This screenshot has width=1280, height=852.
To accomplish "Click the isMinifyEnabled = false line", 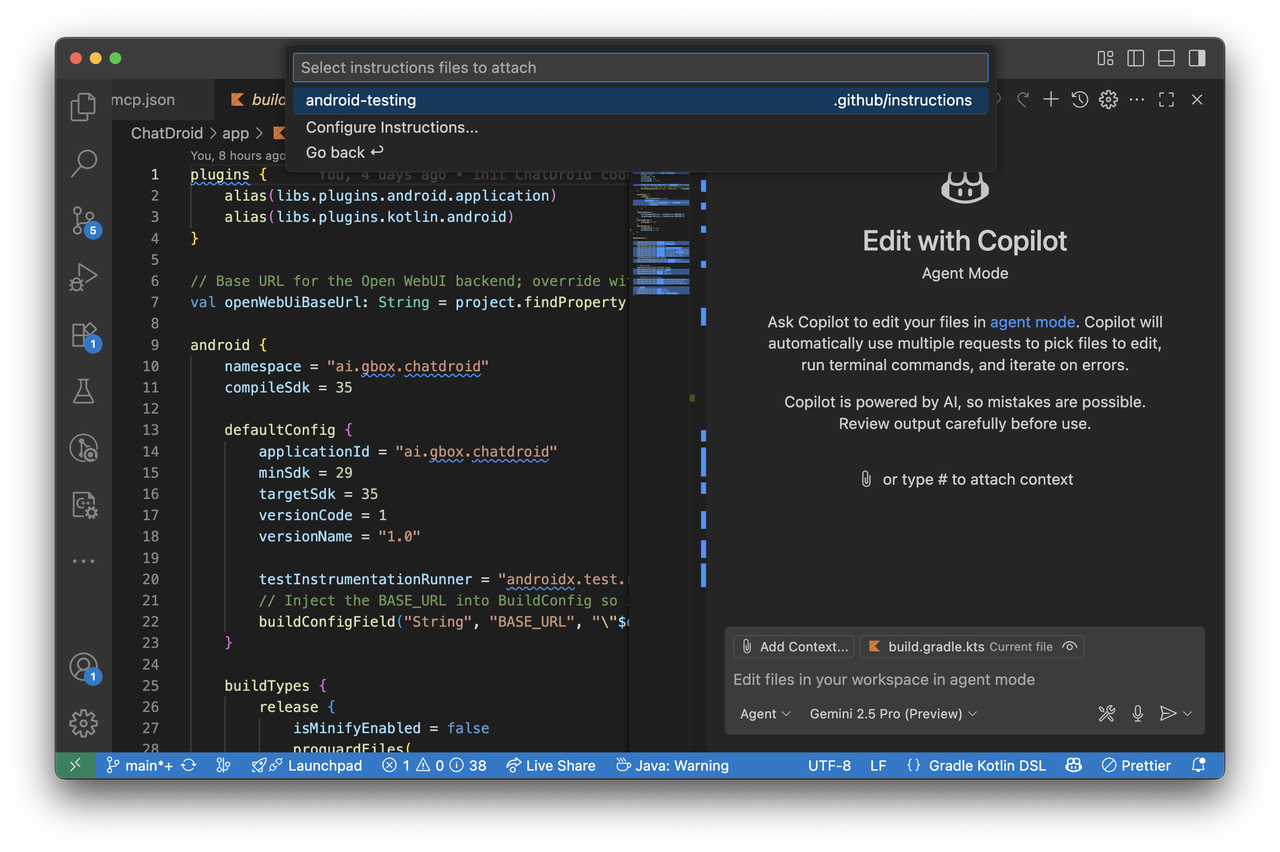I will (391, 728).
